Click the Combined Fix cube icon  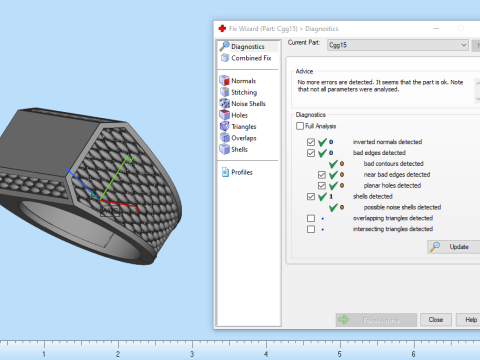coord(225,58)
